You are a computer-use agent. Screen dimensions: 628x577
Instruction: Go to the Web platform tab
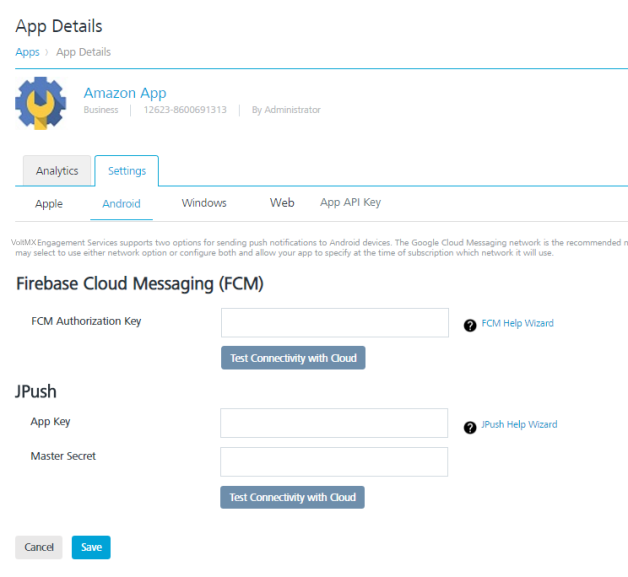(x=282, y=203)
